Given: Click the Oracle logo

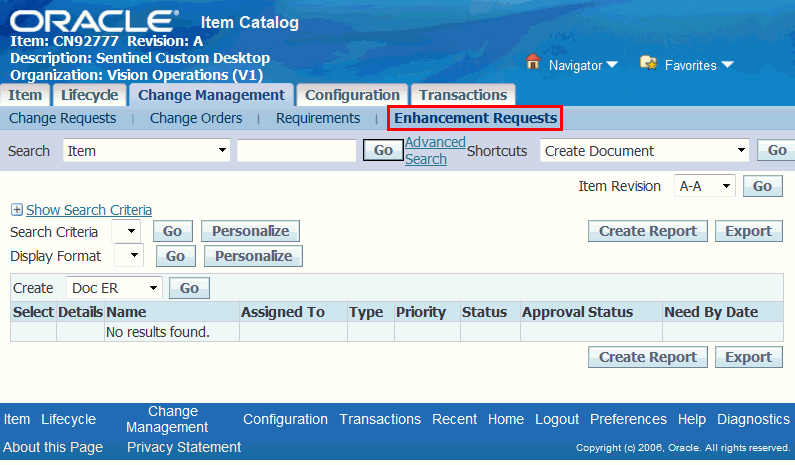Looking at the screenshot, I should tap(94, 21).
